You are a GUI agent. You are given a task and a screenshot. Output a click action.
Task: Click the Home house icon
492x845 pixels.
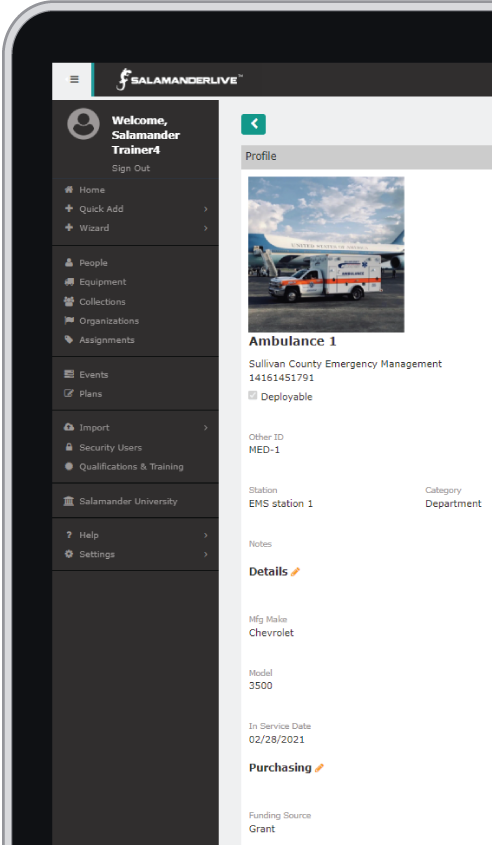pyautogui.click(x=68, y=190)
